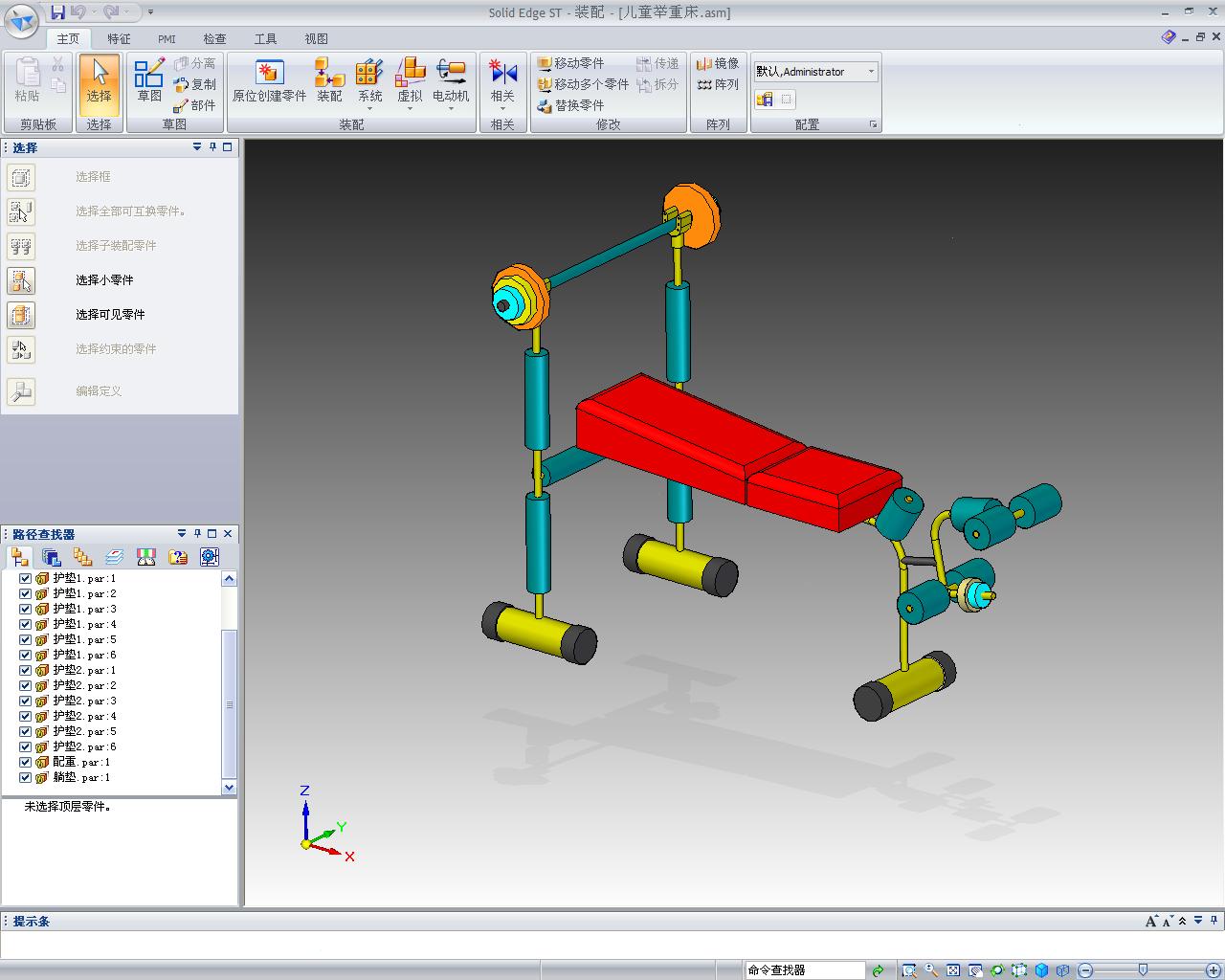Uncheck 护垫1.par:2 visibility checkbox

click(x=26, y=593)
